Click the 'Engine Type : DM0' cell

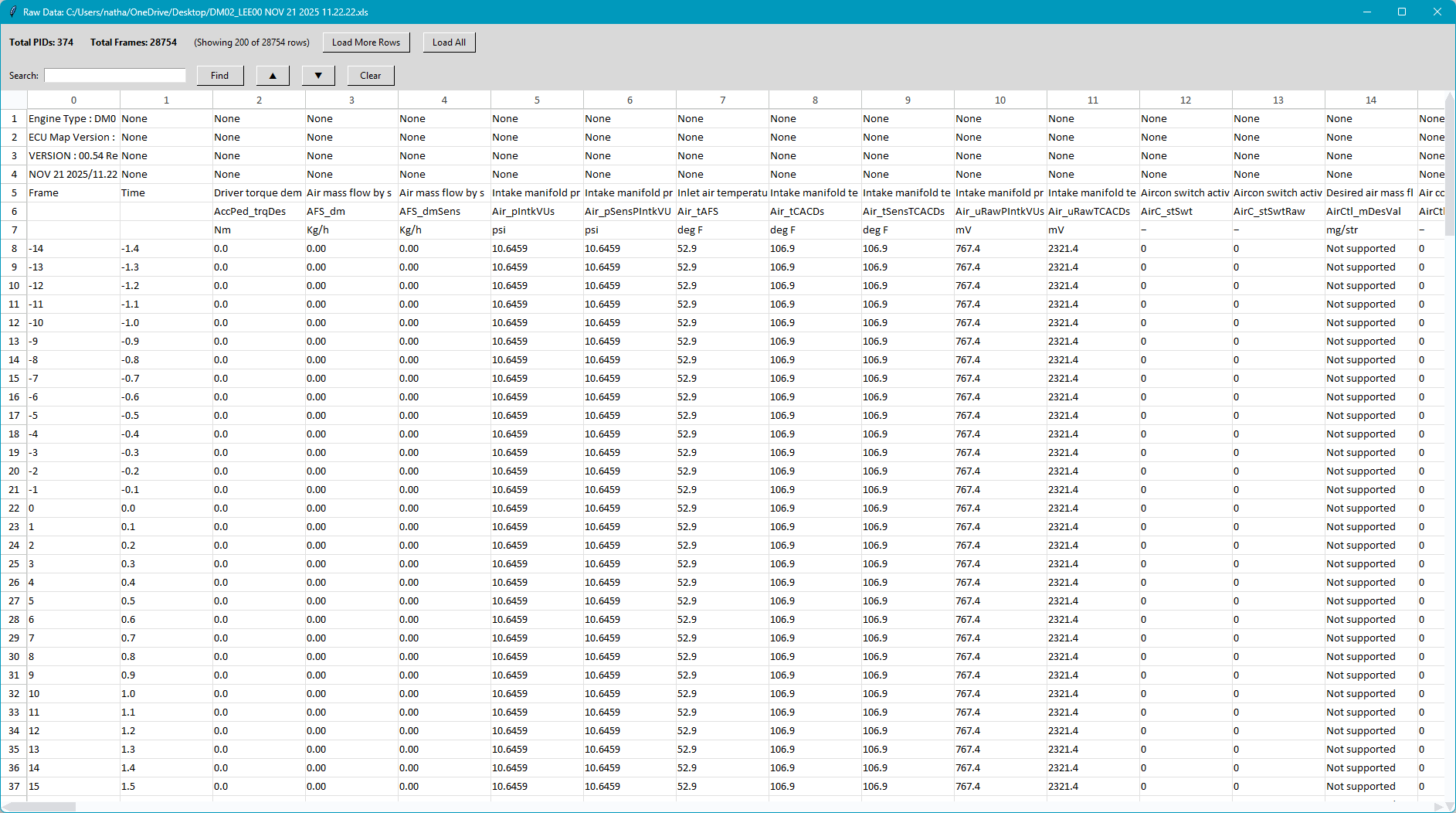[73, 119]
